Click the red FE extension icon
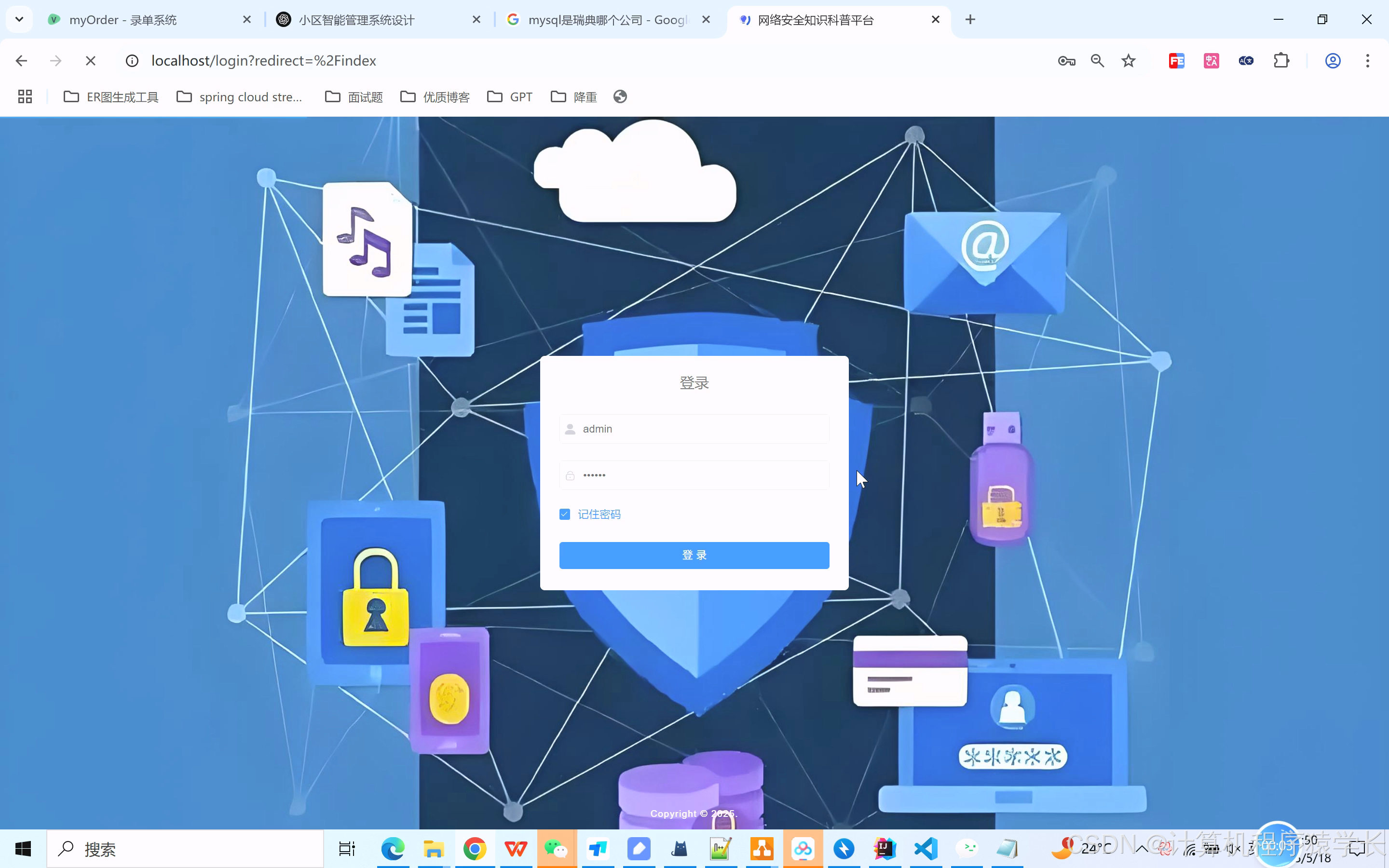1389x868 pixels. 1177,61
